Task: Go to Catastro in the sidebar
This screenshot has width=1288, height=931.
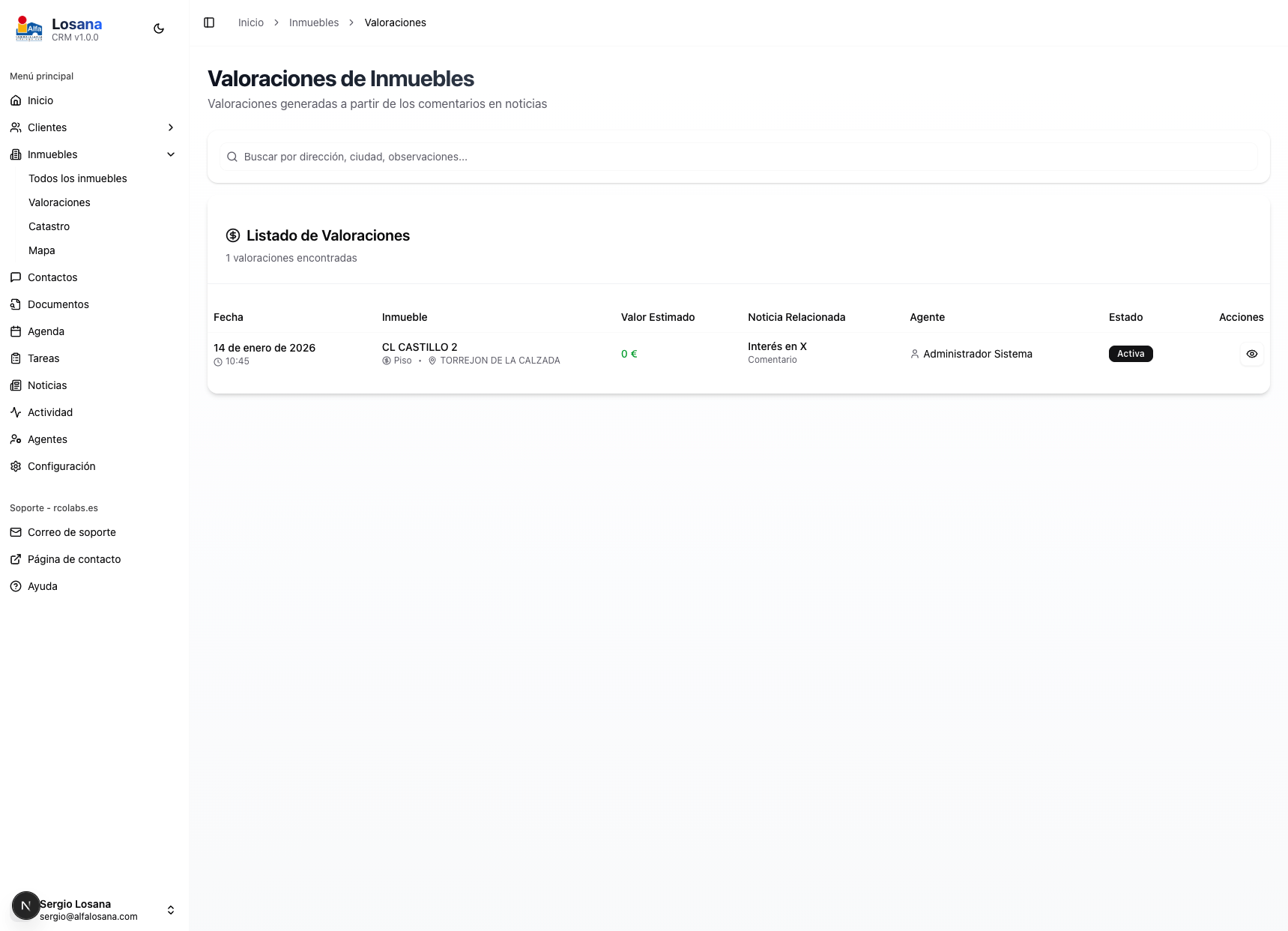Action: tap(49, 226)
